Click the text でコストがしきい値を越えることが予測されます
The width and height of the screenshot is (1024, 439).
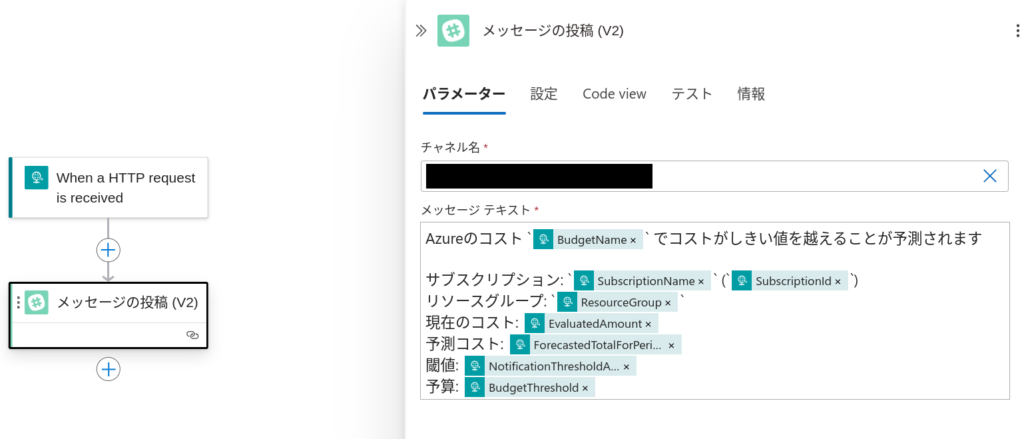[818, 240]
